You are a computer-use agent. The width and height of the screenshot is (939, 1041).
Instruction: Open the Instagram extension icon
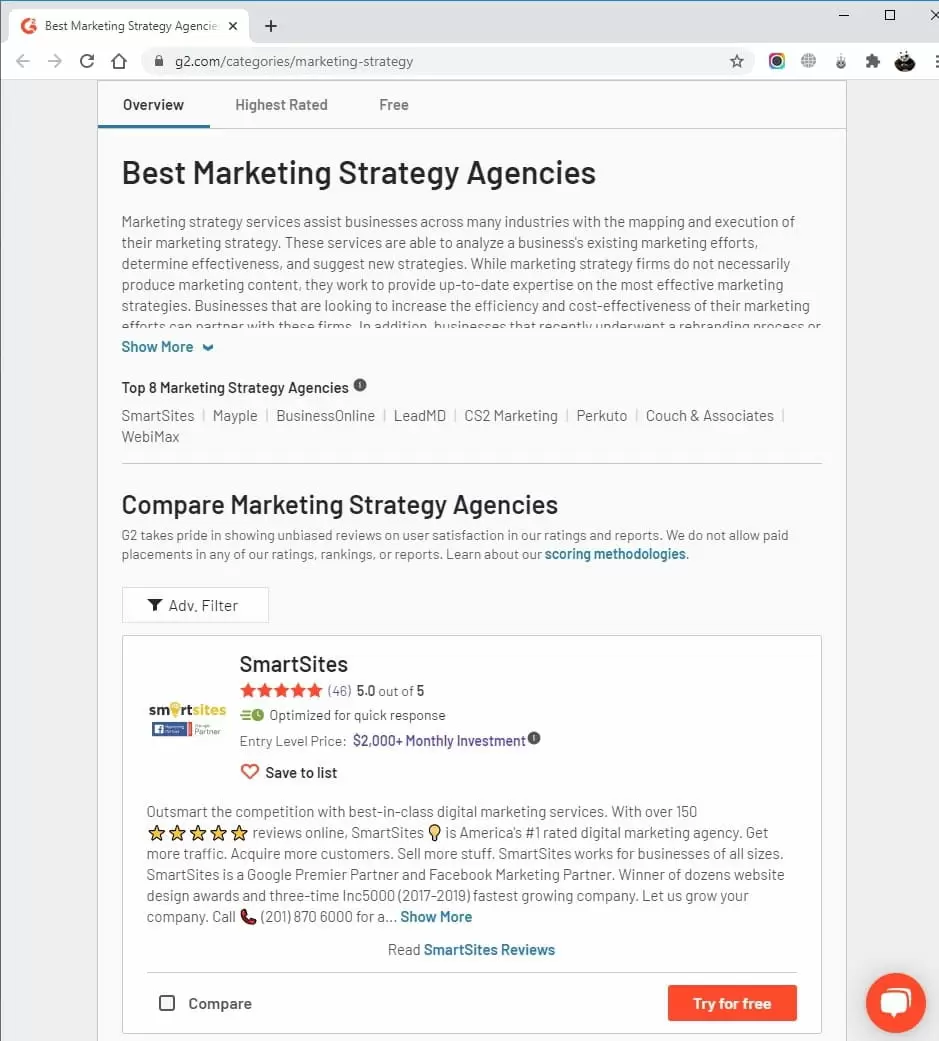point(777,61)
